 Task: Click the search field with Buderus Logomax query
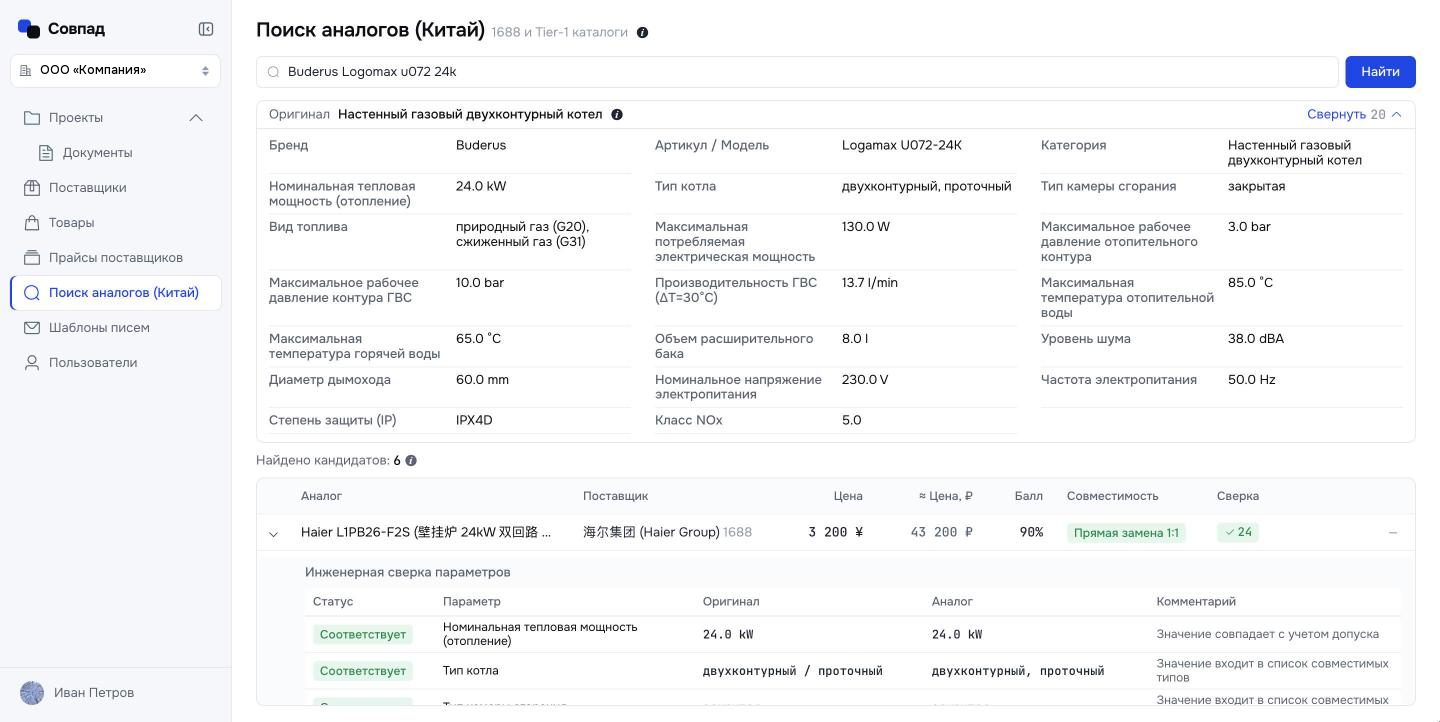797,72
